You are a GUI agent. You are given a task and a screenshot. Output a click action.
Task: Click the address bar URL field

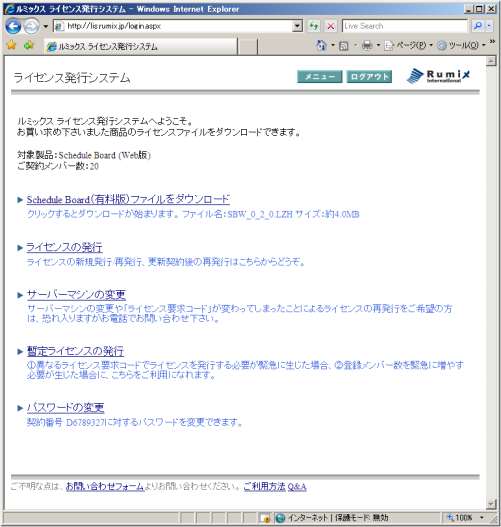(173, 26)
